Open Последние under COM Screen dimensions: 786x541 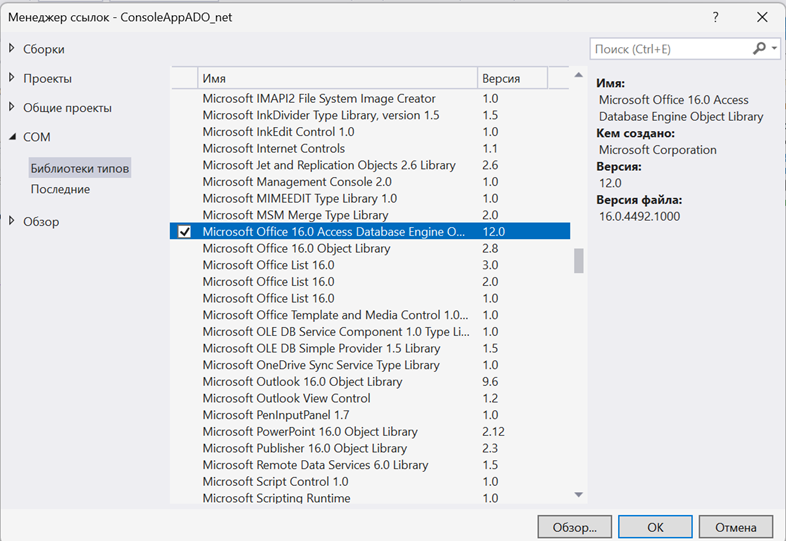click(60, 189)
